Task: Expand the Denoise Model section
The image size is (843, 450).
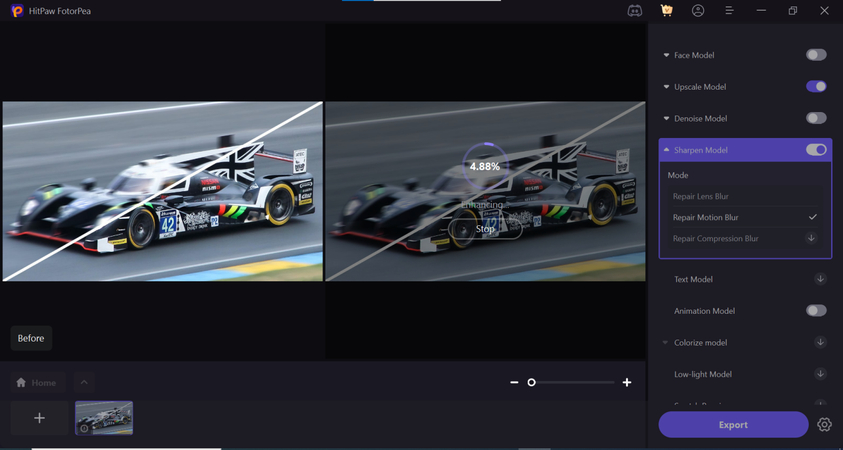Action: click(667, 119)
